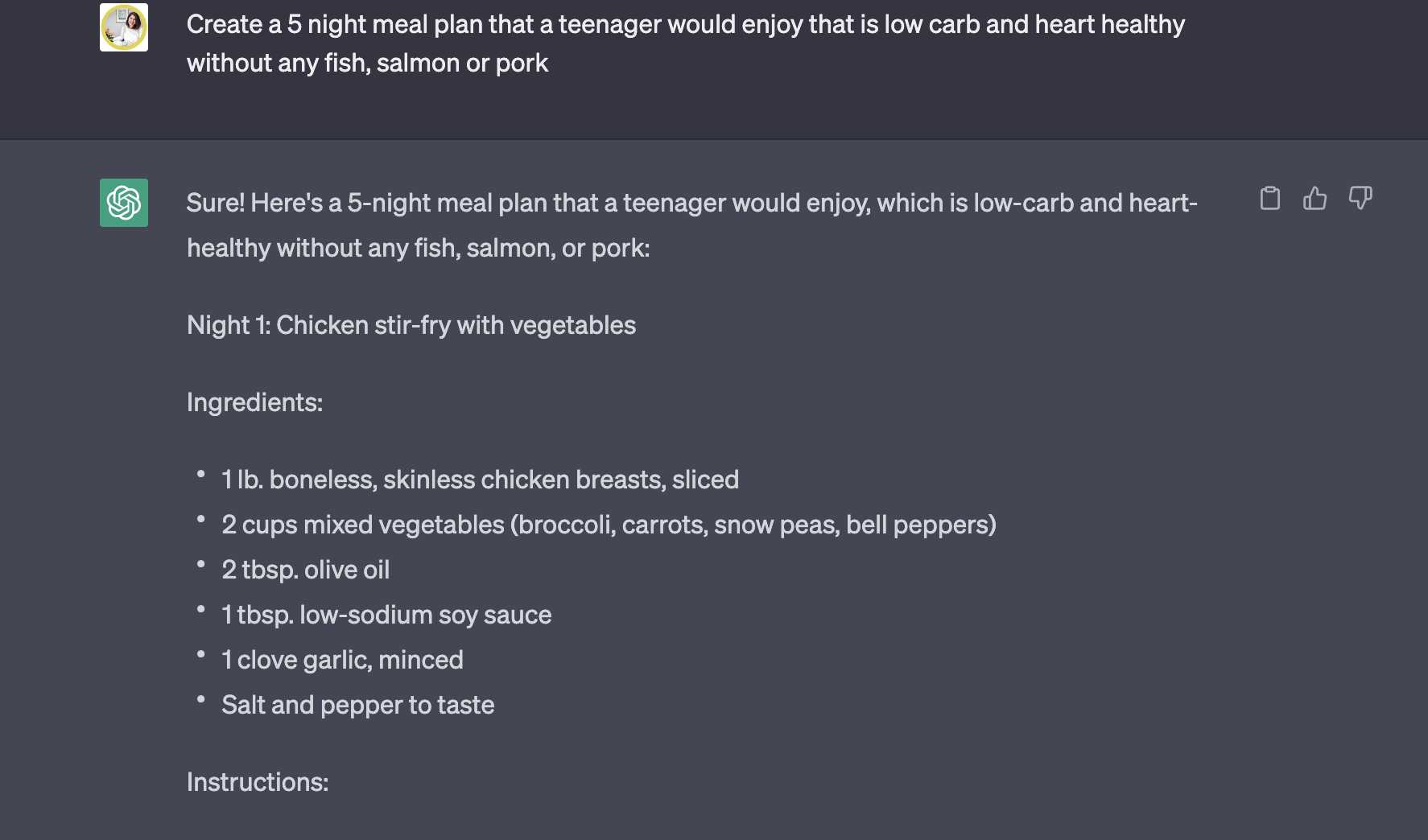Click the 'Night 1: Chicken stir-fry with vegetables' heading
This screenshot has height=840, width=1428.
coord(411,325)
